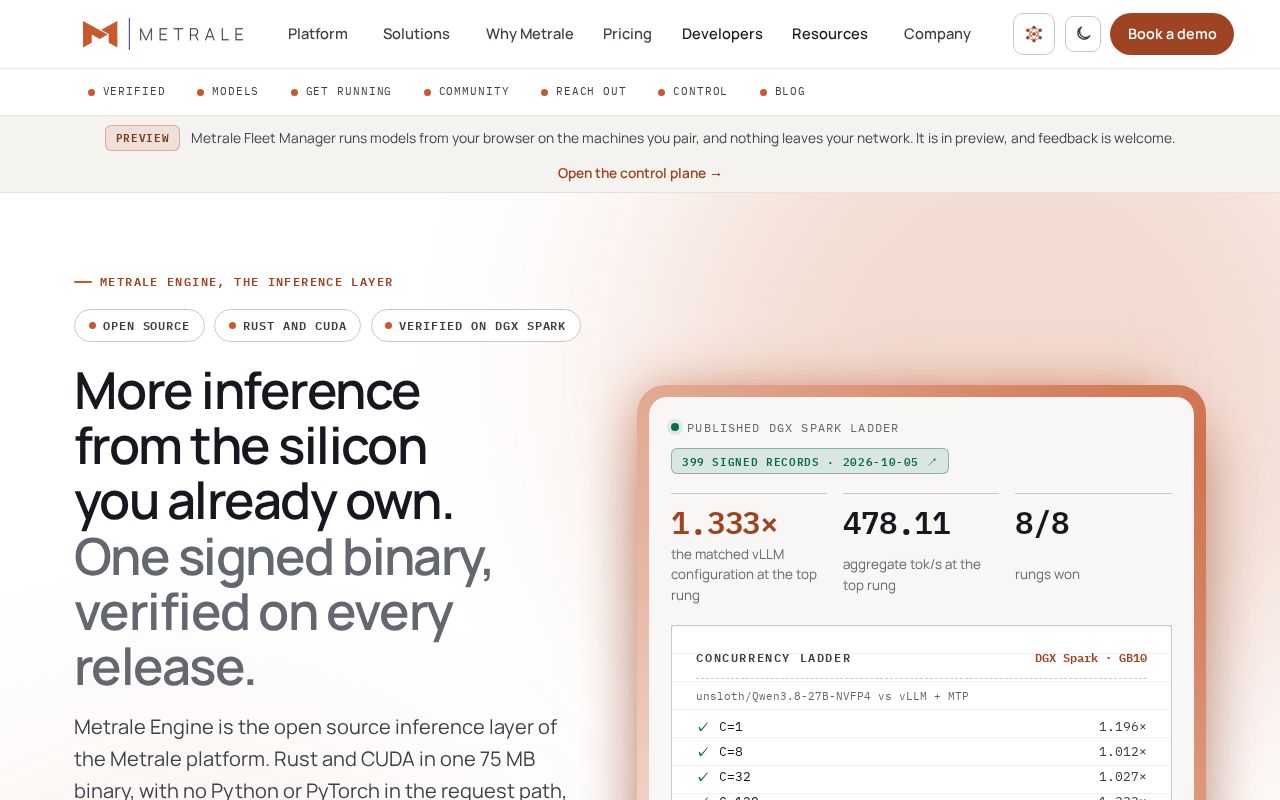The height and width of the screenshot is (800, 1280).
Task: Visit the Blog link
Action: coord(783,91)
